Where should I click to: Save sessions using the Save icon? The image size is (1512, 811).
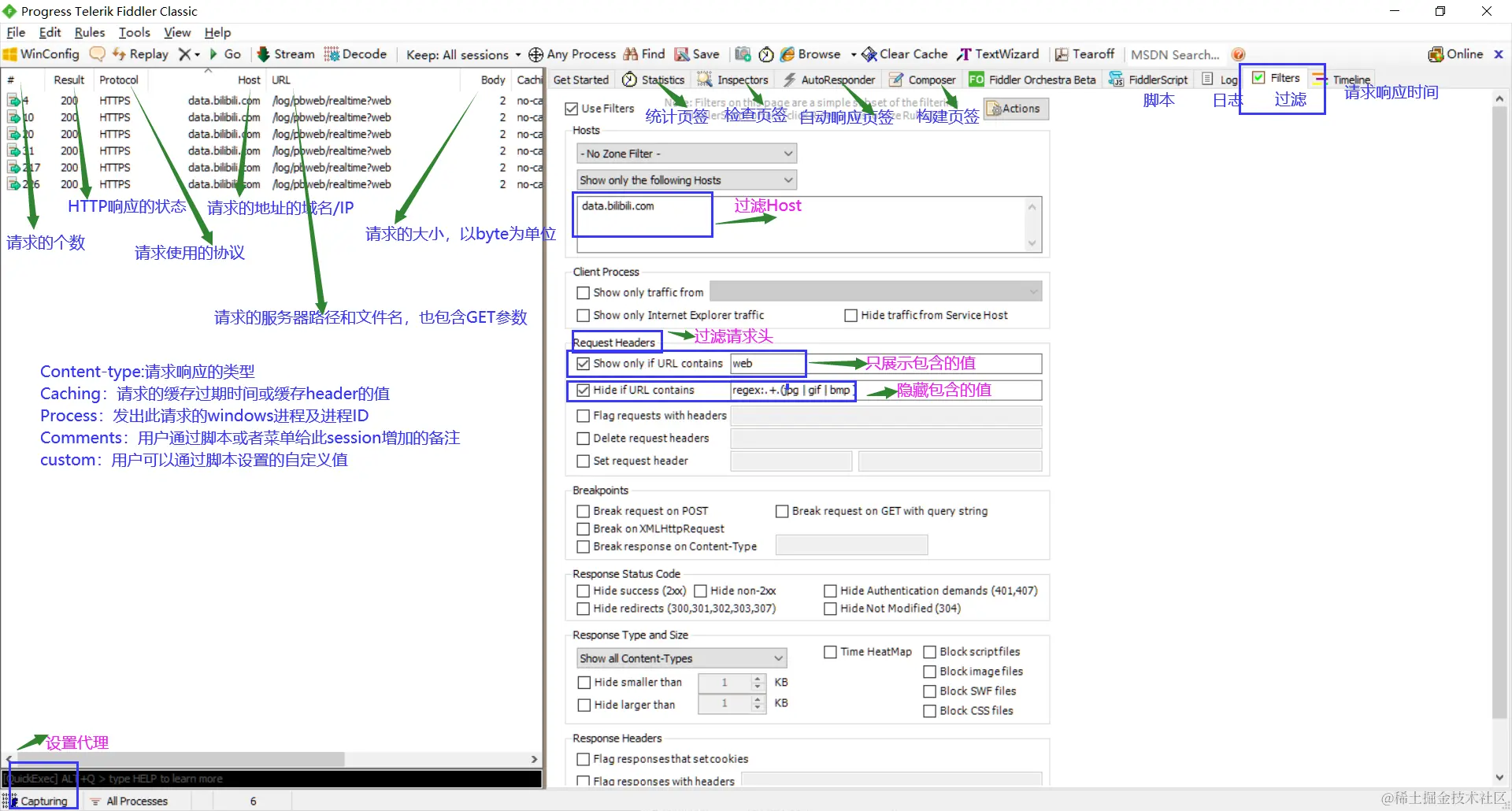coord(682,54)
